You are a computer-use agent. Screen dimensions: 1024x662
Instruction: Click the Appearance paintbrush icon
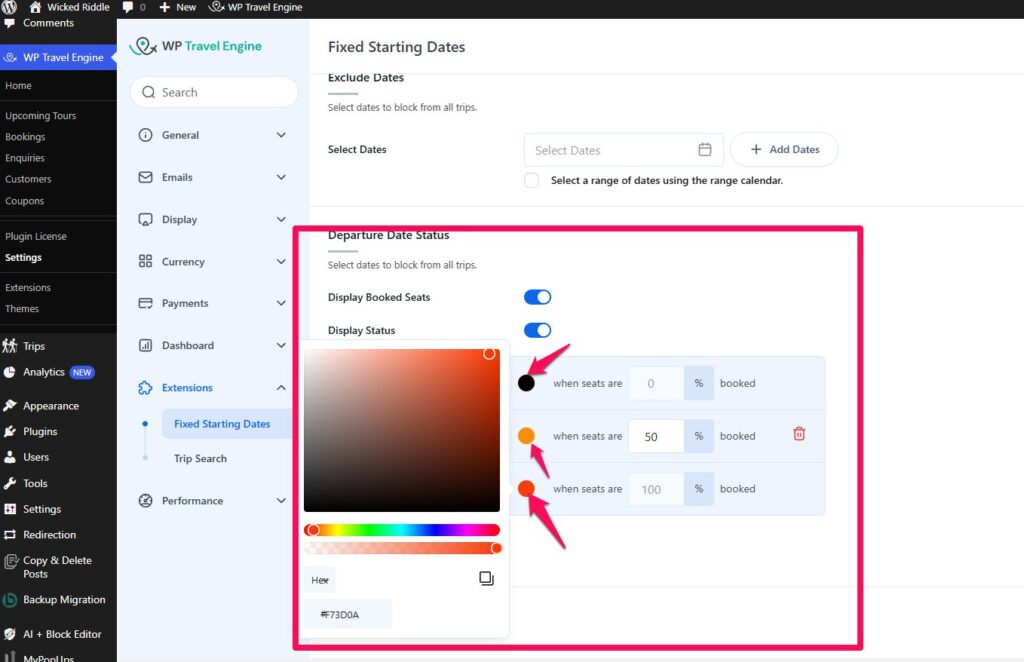click(10, 405)
